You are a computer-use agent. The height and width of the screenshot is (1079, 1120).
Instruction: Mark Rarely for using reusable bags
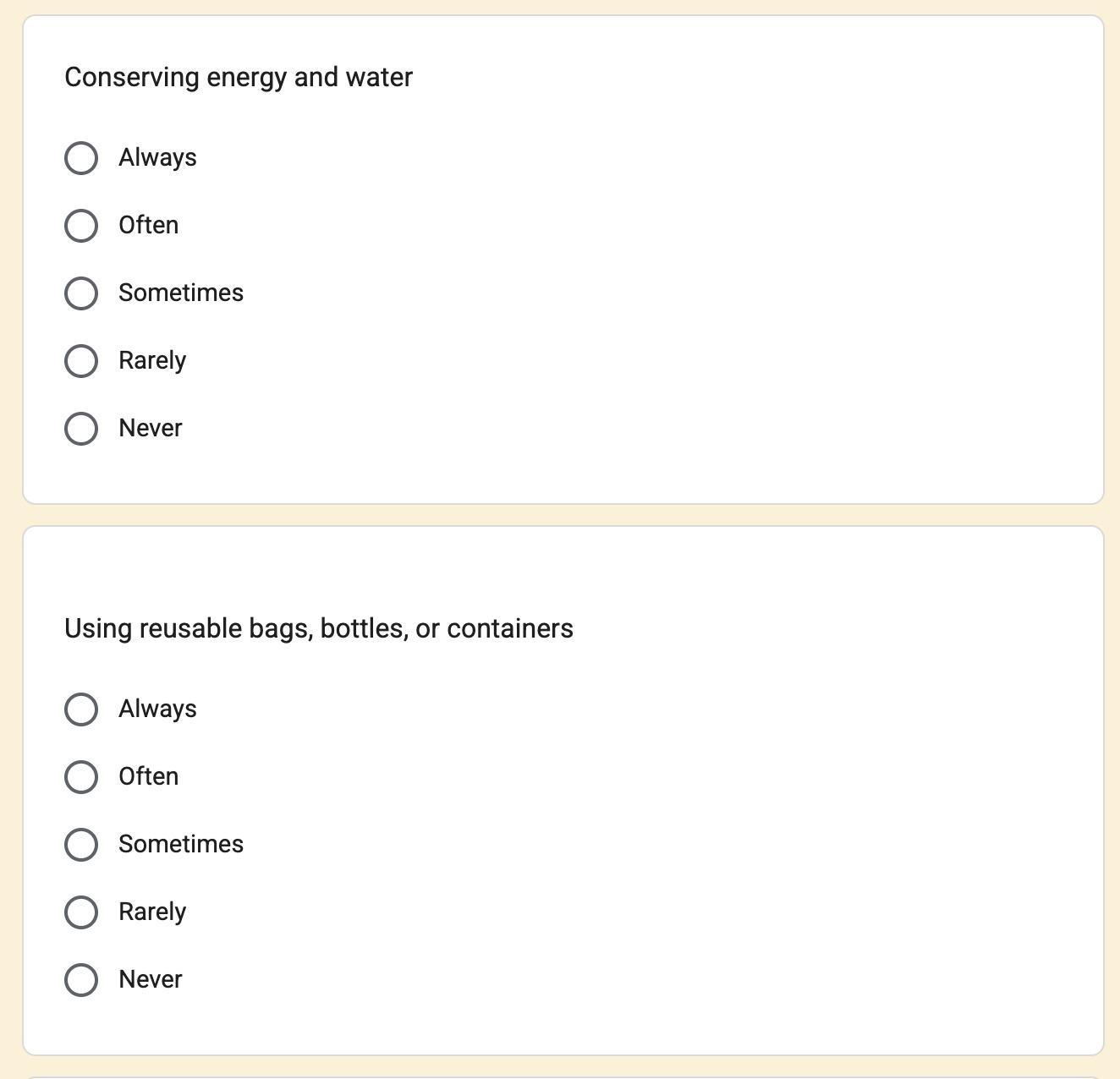tap(81, 912)
